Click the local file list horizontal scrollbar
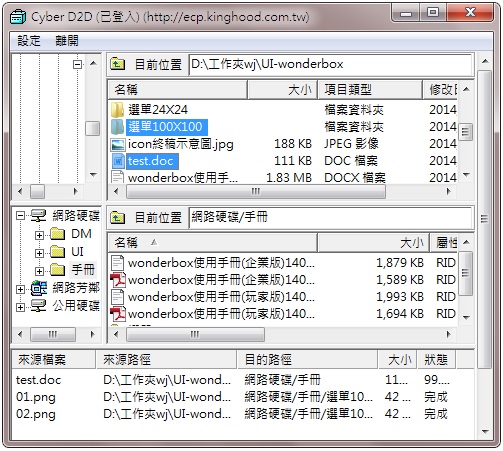This screenshot has height=451, width=503. 256,192
